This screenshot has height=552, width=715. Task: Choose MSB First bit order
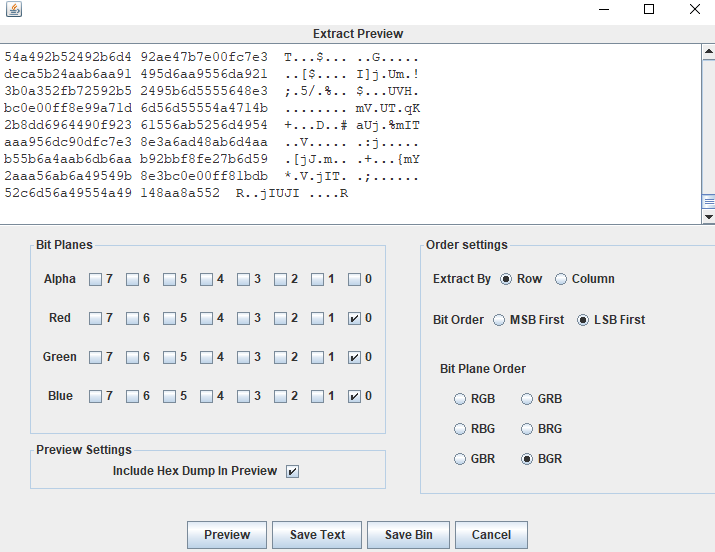click(x=499, y=320)
